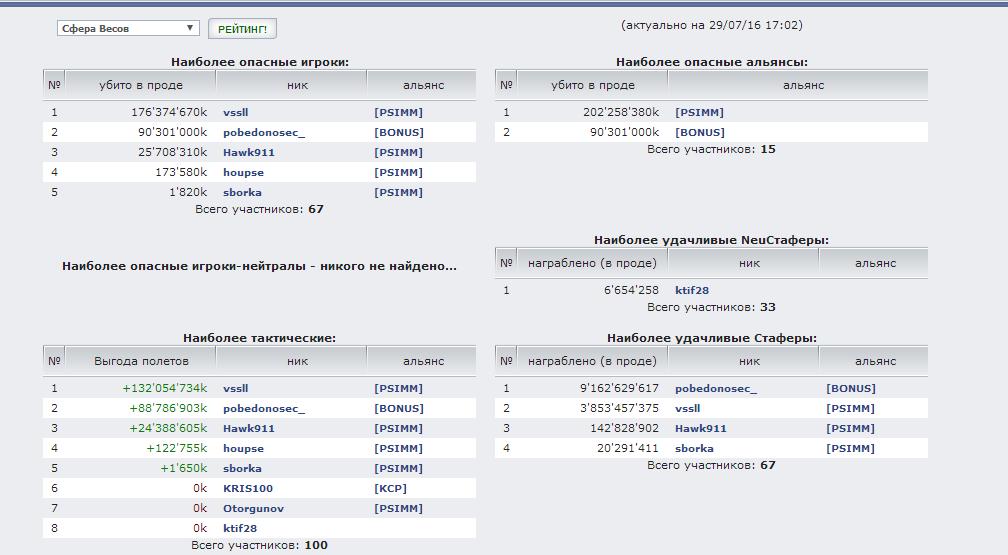Click [BONUS] alliance next to pobedonosec_ in Стаферы
The width and height of the screenshot is (1008, 555).
(851, 389)
